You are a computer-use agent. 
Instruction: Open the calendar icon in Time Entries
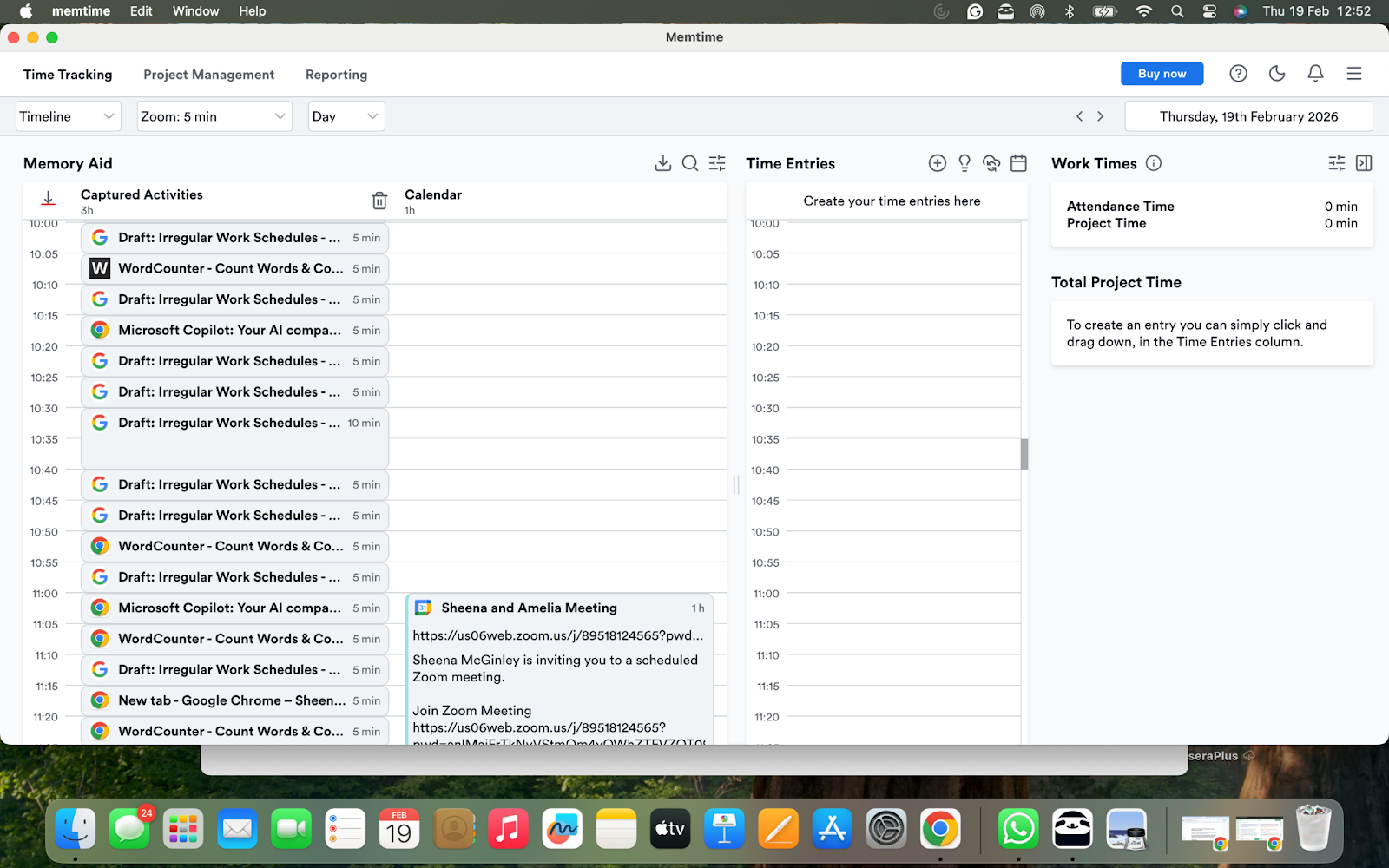[x=1018, y=163]
